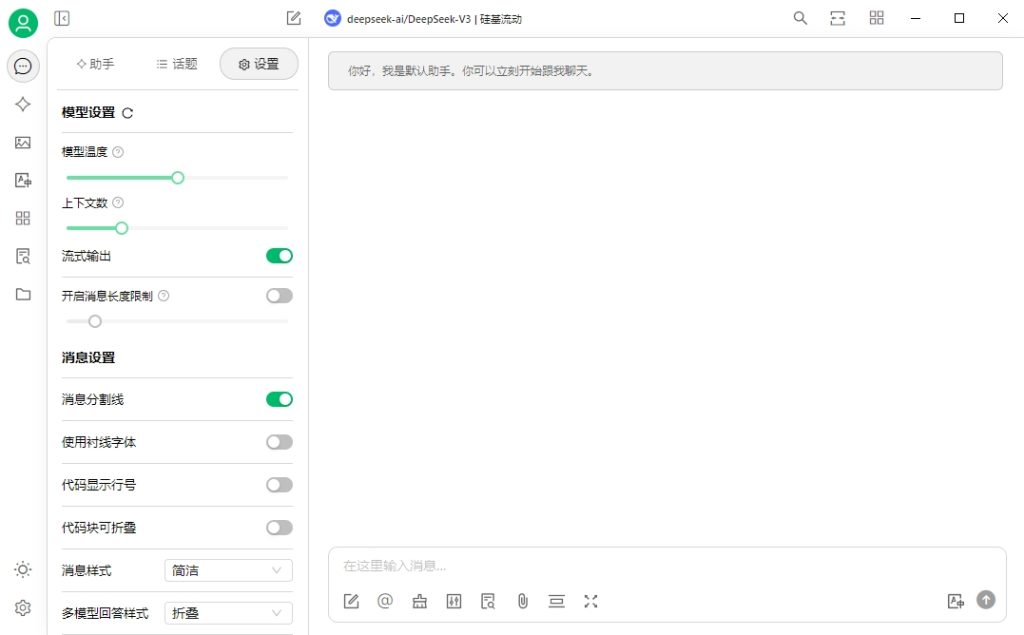1024x635 pixels.
Task: Expand the input box with arrows icon
Action: tap(591, 601)
